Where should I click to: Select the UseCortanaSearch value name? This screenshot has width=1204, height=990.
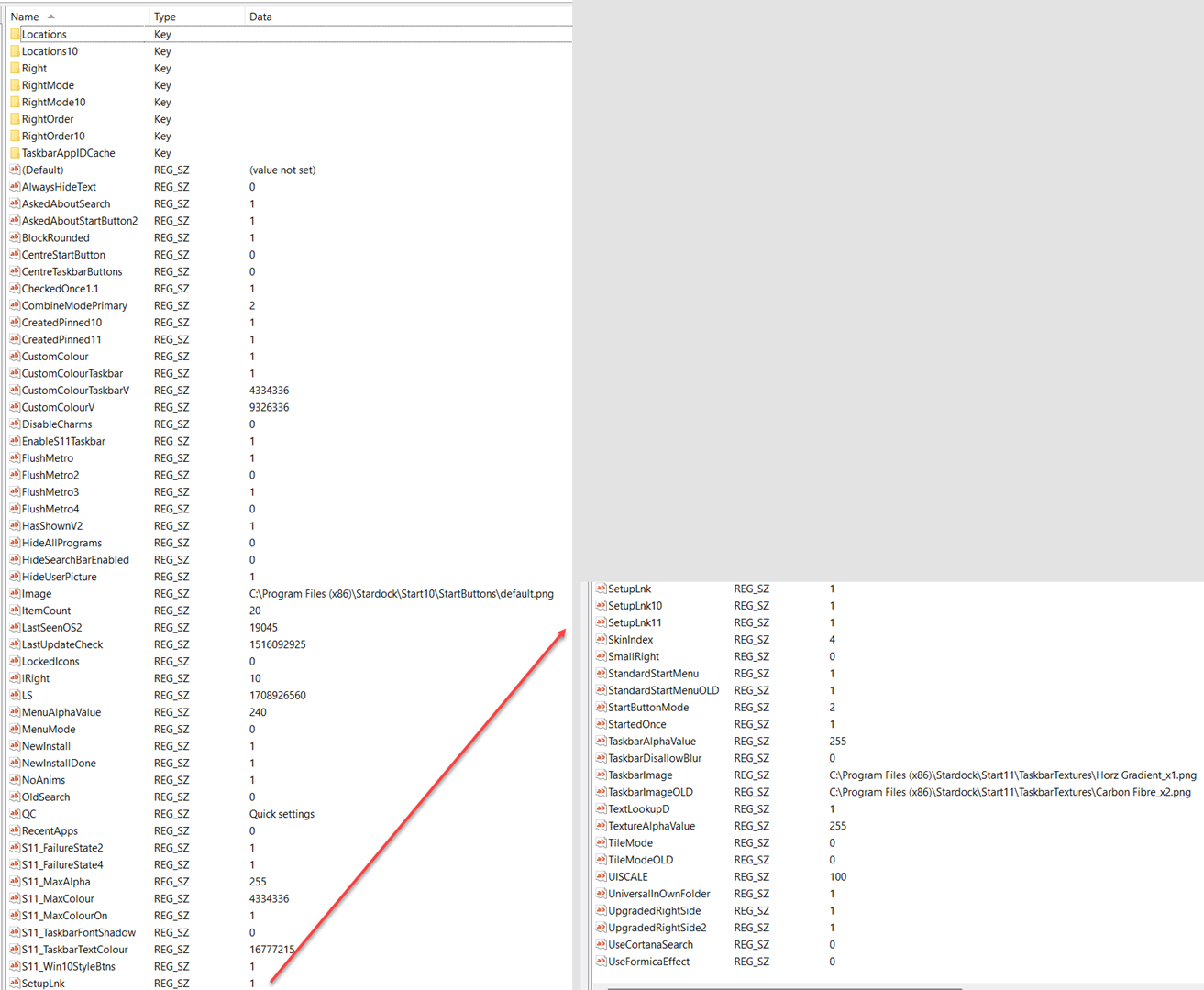[x=651, y=945]
